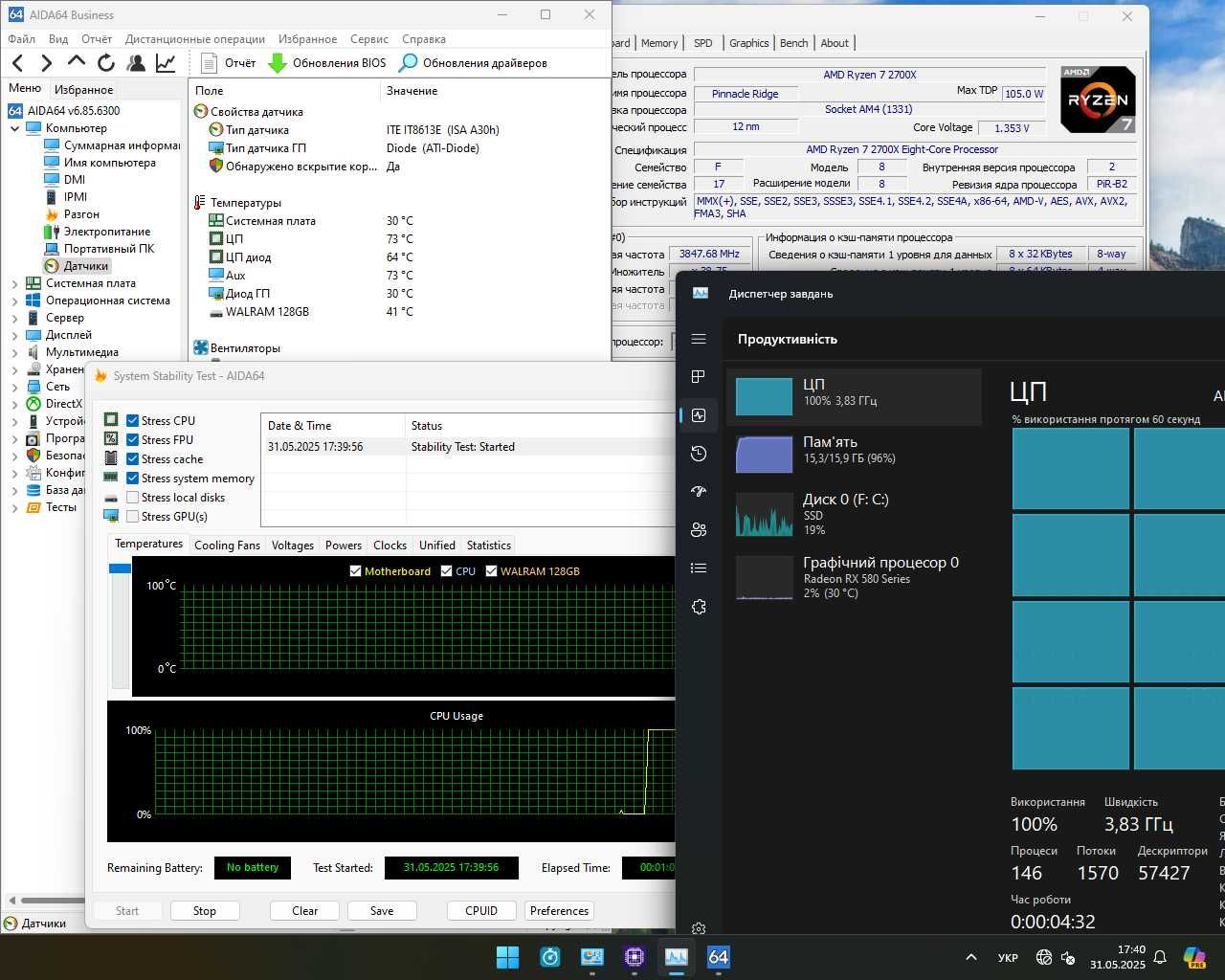Show hidden tray icons chevron
Image resolution: width=1225 pixels, height=980 pixels.
pos(970,957)
